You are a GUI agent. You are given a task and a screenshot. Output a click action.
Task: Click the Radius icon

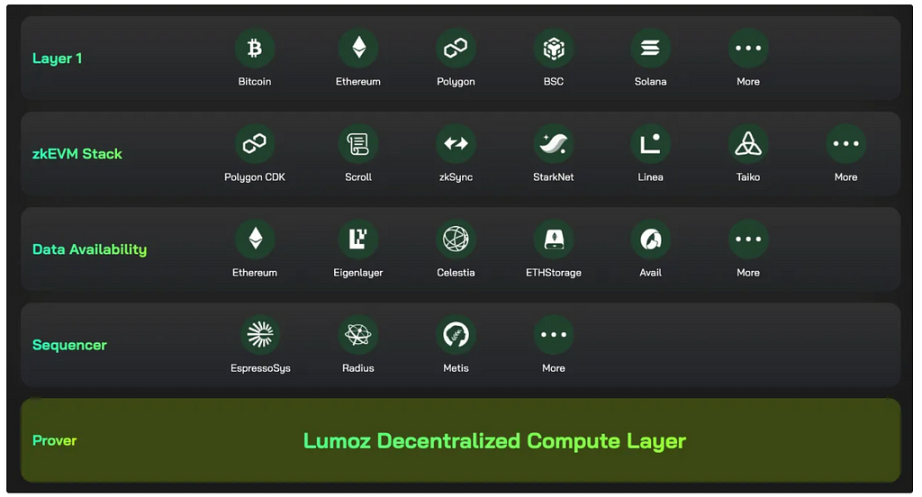(x=358, y=335)
